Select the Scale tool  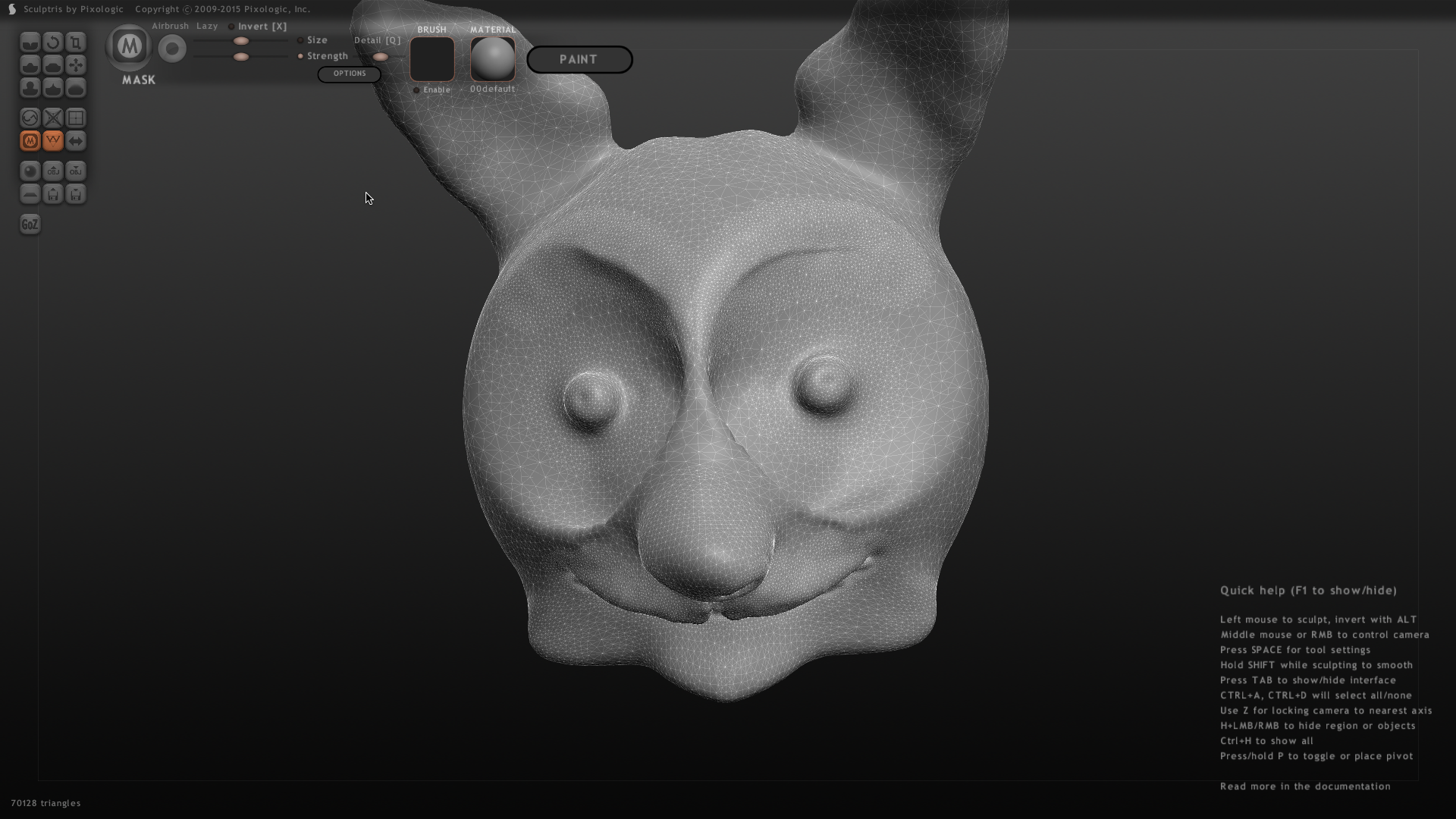(x=76, y=42)
